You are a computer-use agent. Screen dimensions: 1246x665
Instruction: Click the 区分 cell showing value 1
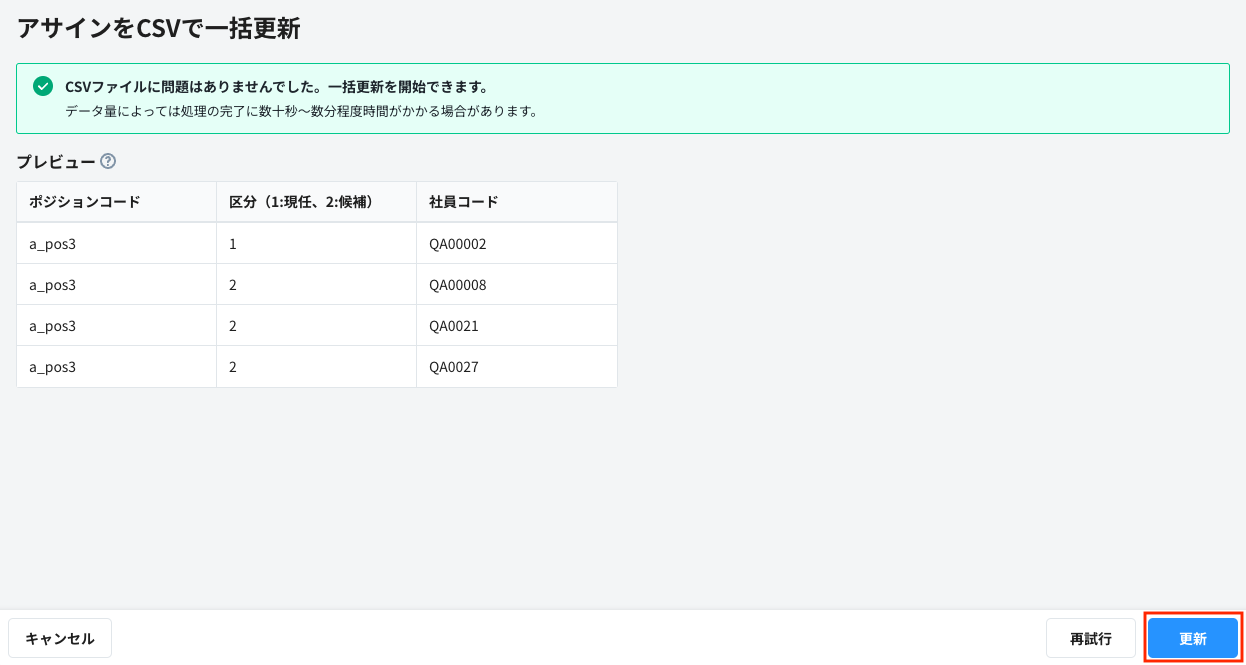click(x=233, y=243)
